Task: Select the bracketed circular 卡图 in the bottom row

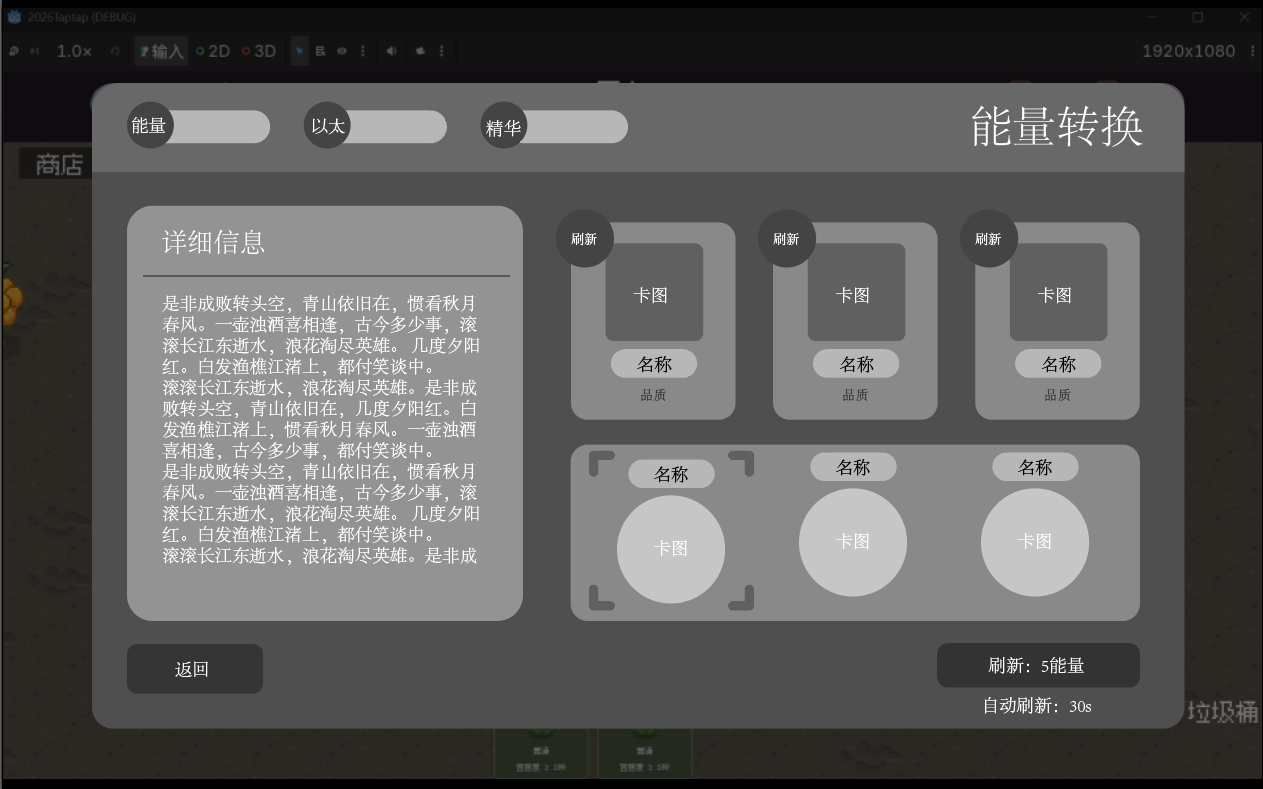Action: point(671,549)
